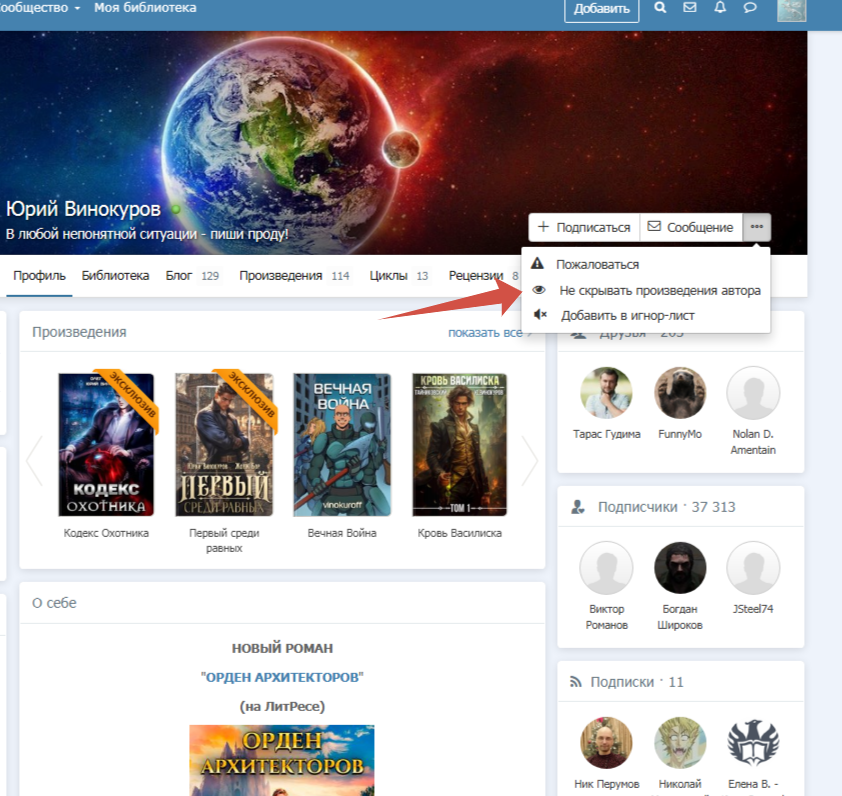Open Богдан Широков subscriber avatar
The image size is (842, 796).
tap(680, 570)
